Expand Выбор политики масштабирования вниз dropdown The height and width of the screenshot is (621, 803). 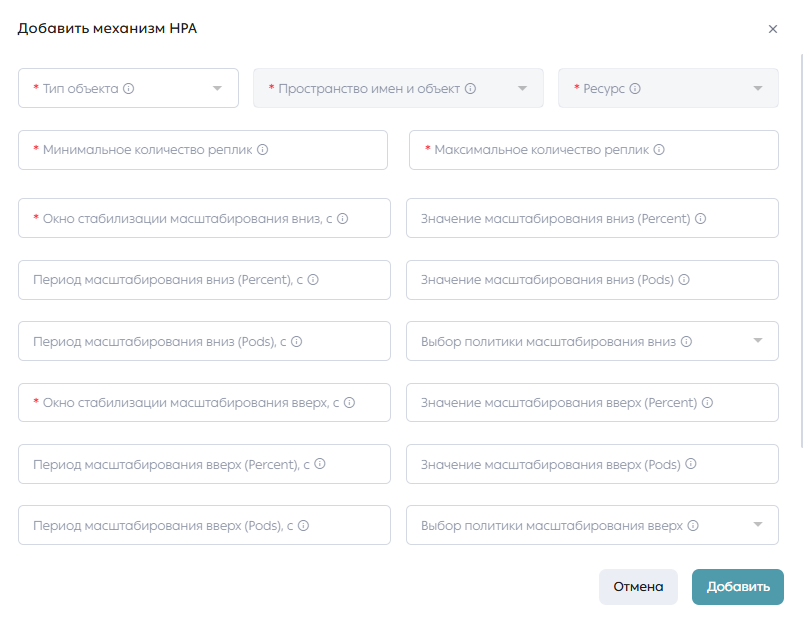[x=592, y=341]
